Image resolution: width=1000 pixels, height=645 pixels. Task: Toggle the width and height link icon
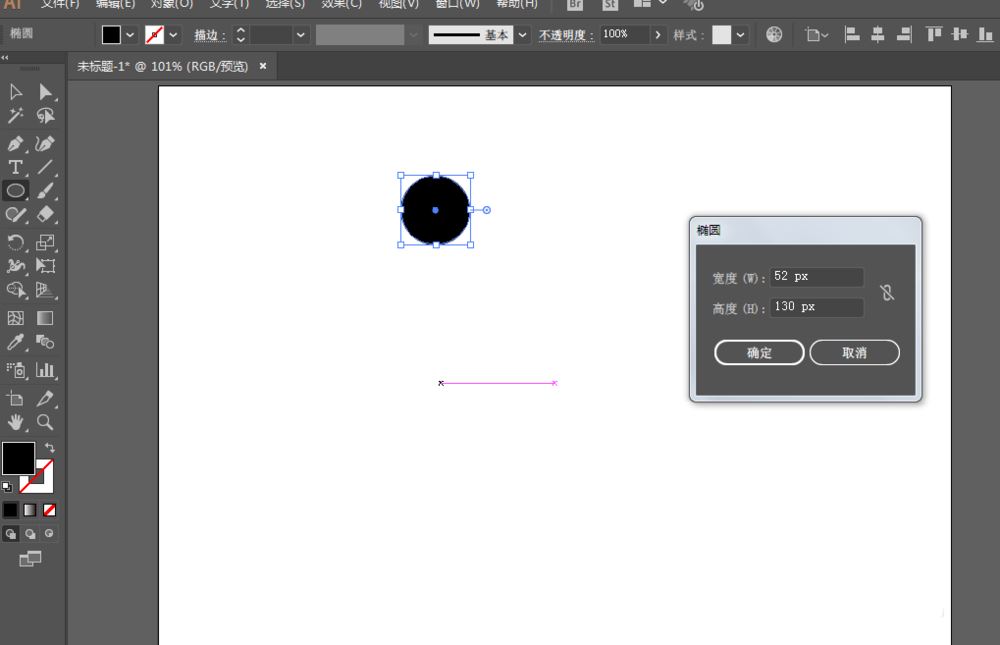(887, 291)
